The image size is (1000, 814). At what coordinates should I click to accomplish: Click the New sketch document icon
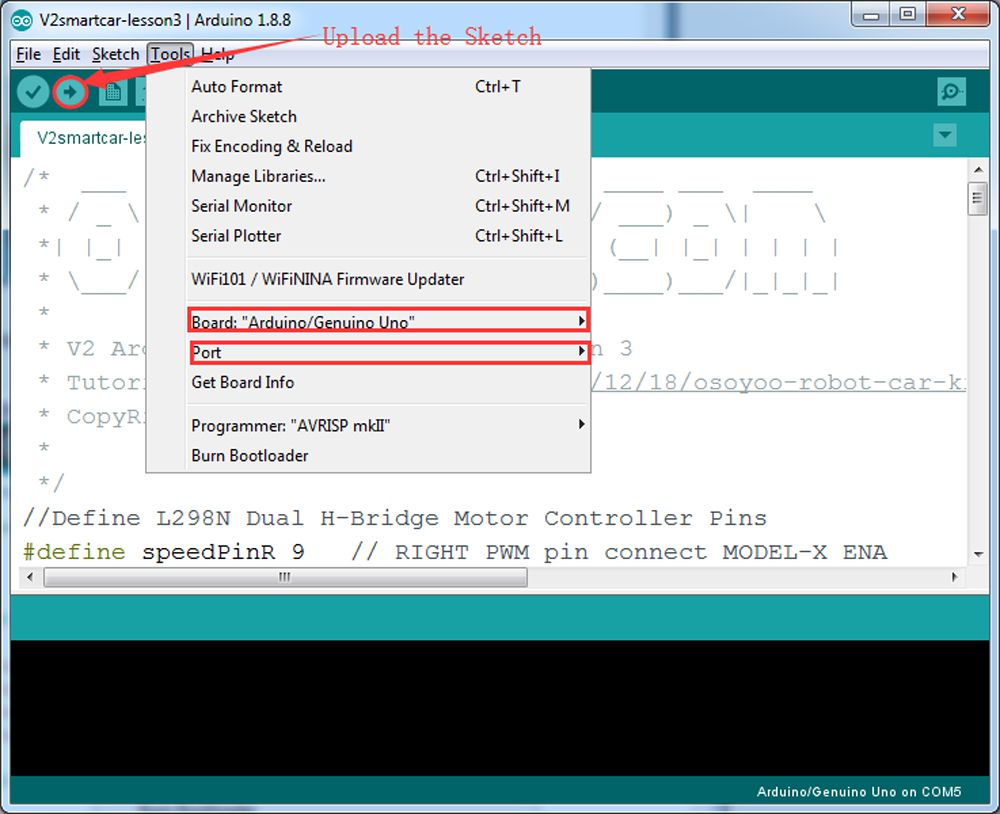[x=113, y=92]
